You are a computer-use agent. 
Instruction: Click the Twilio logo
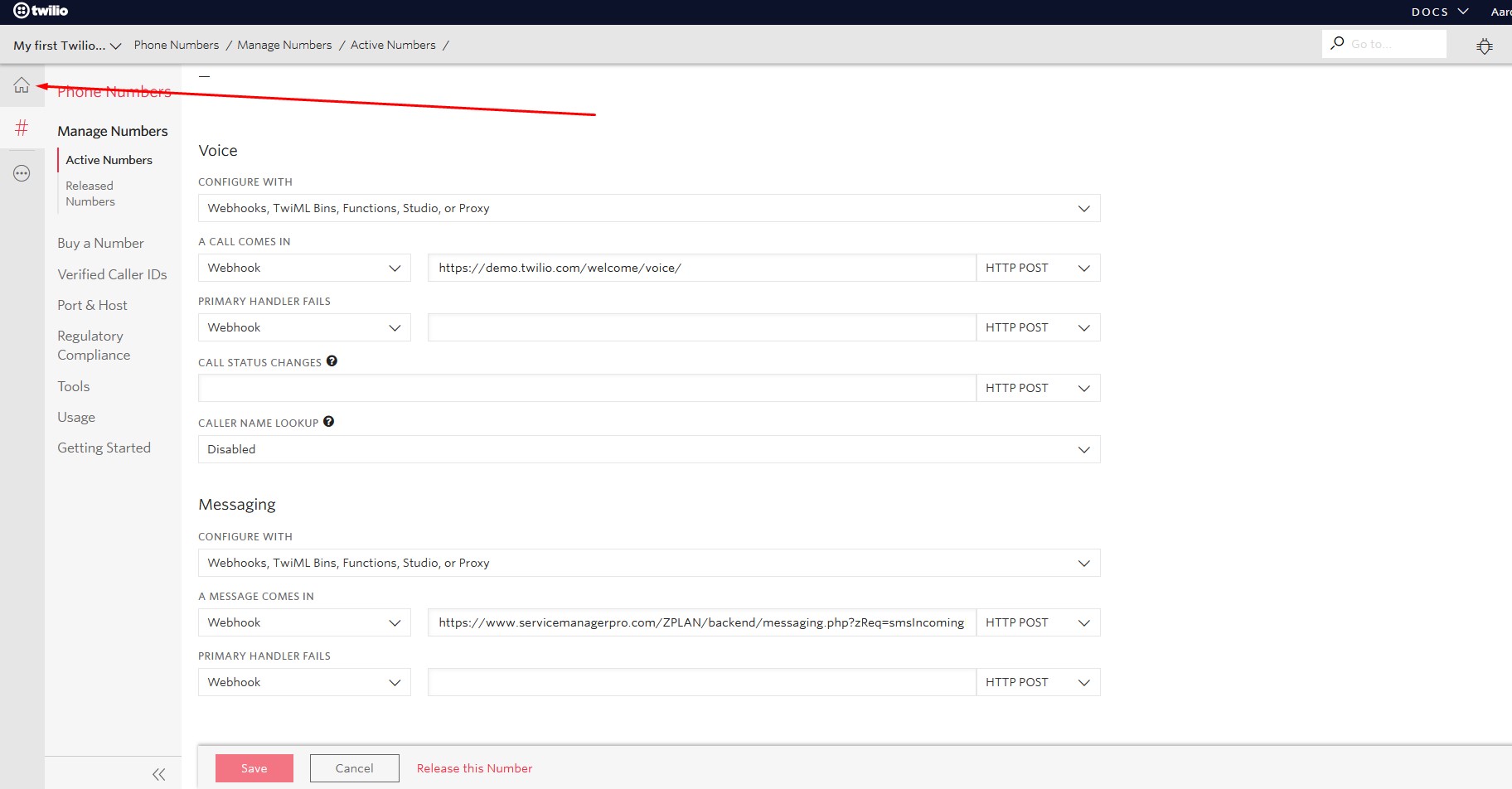(x=41, y=11)
